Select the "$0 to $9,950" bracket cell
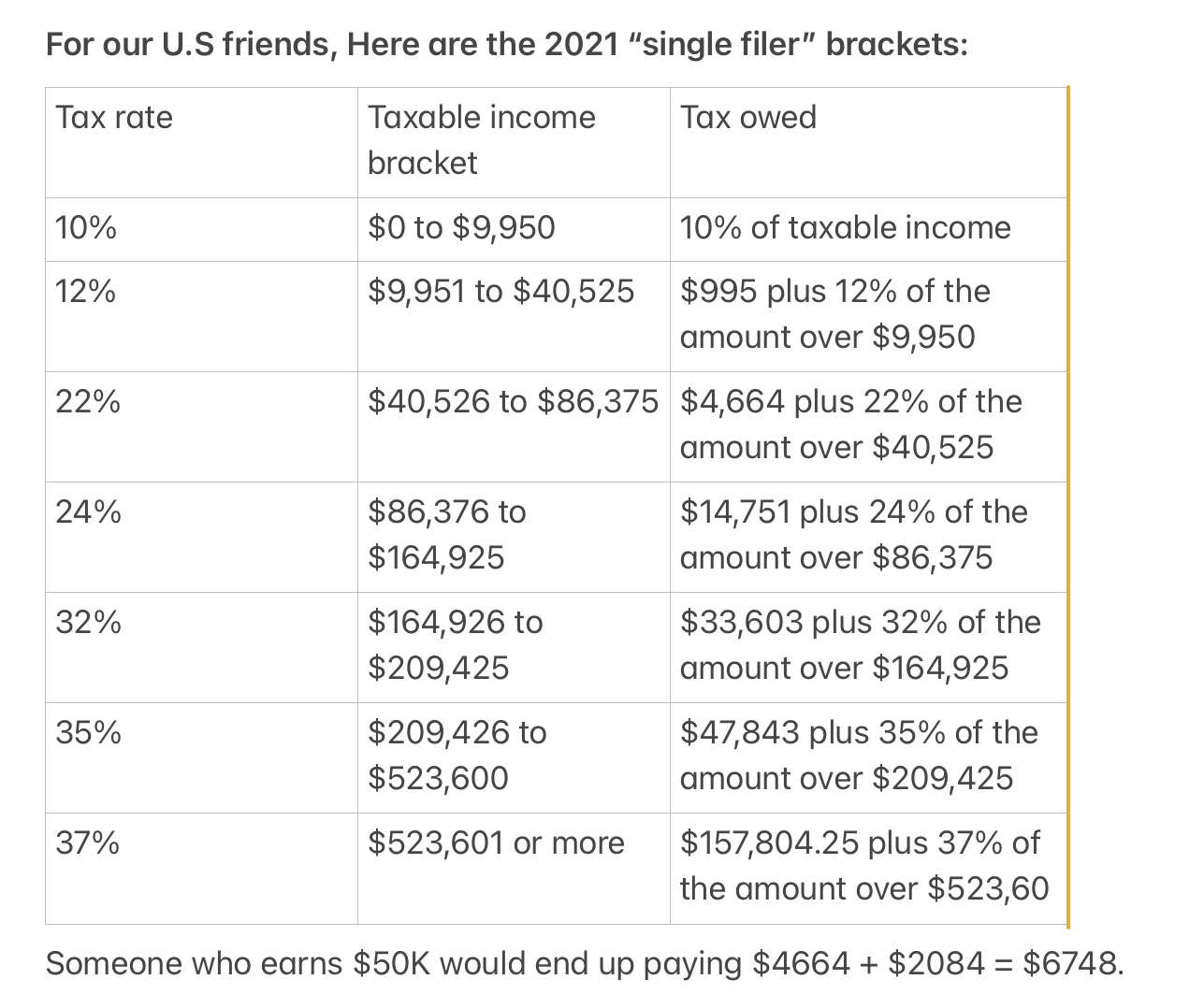The height and width of the screenshot is (994, 1204). [x=461, y=228]
